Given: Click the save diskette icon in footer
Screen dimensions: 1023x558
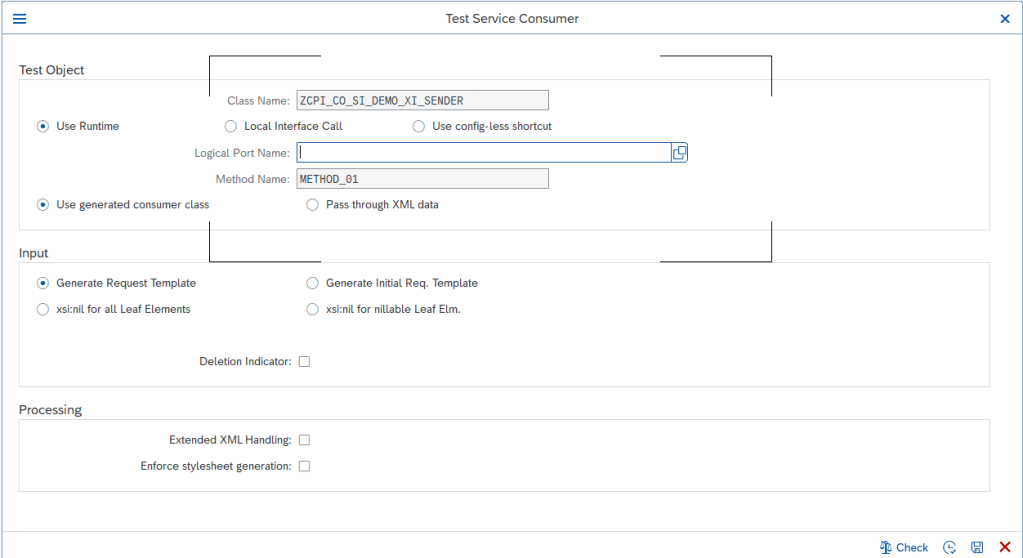Looking at the screenshot, I should [977, 547].
